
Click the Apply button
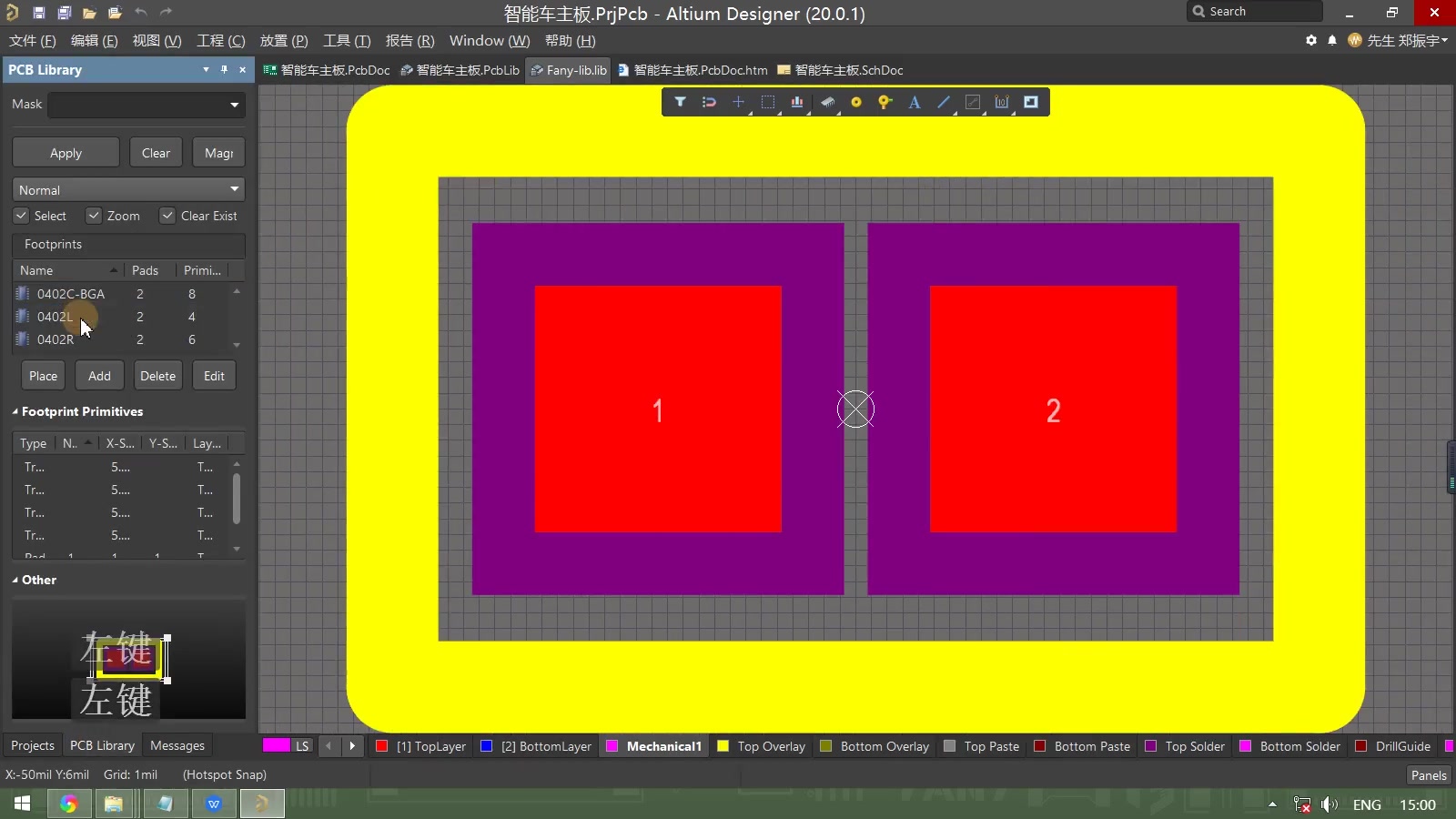(x=66, y=153)
